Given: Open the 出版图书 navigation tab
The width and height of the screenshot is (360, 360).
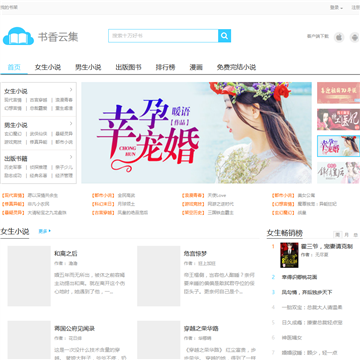Looking at the screenshot, I should [x=129, y=67].
